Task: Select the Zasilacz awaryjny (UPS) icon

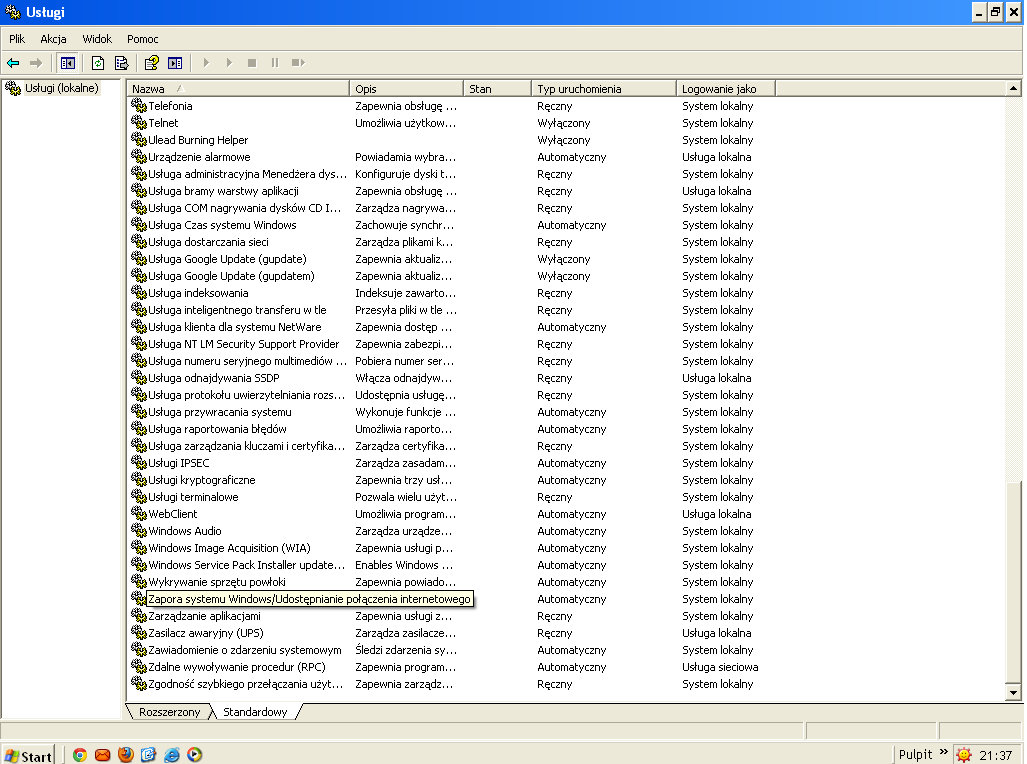Action: coord(138,632)
